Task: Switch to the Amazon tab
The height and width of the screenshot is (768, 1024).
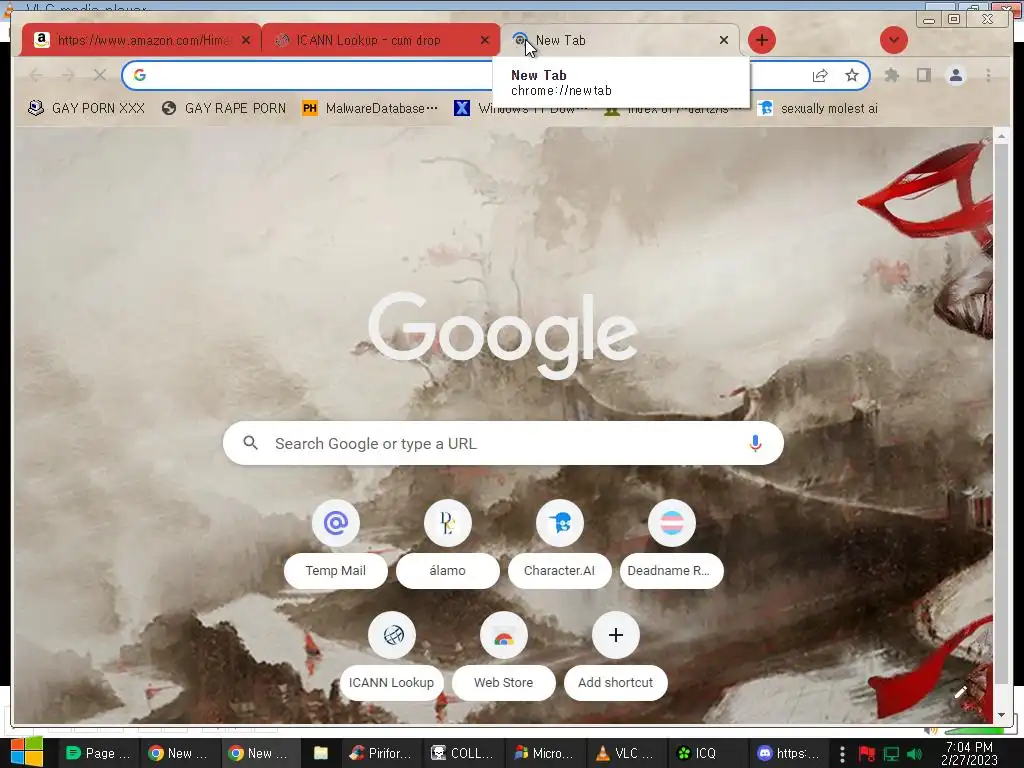Action: coord(140,40)
